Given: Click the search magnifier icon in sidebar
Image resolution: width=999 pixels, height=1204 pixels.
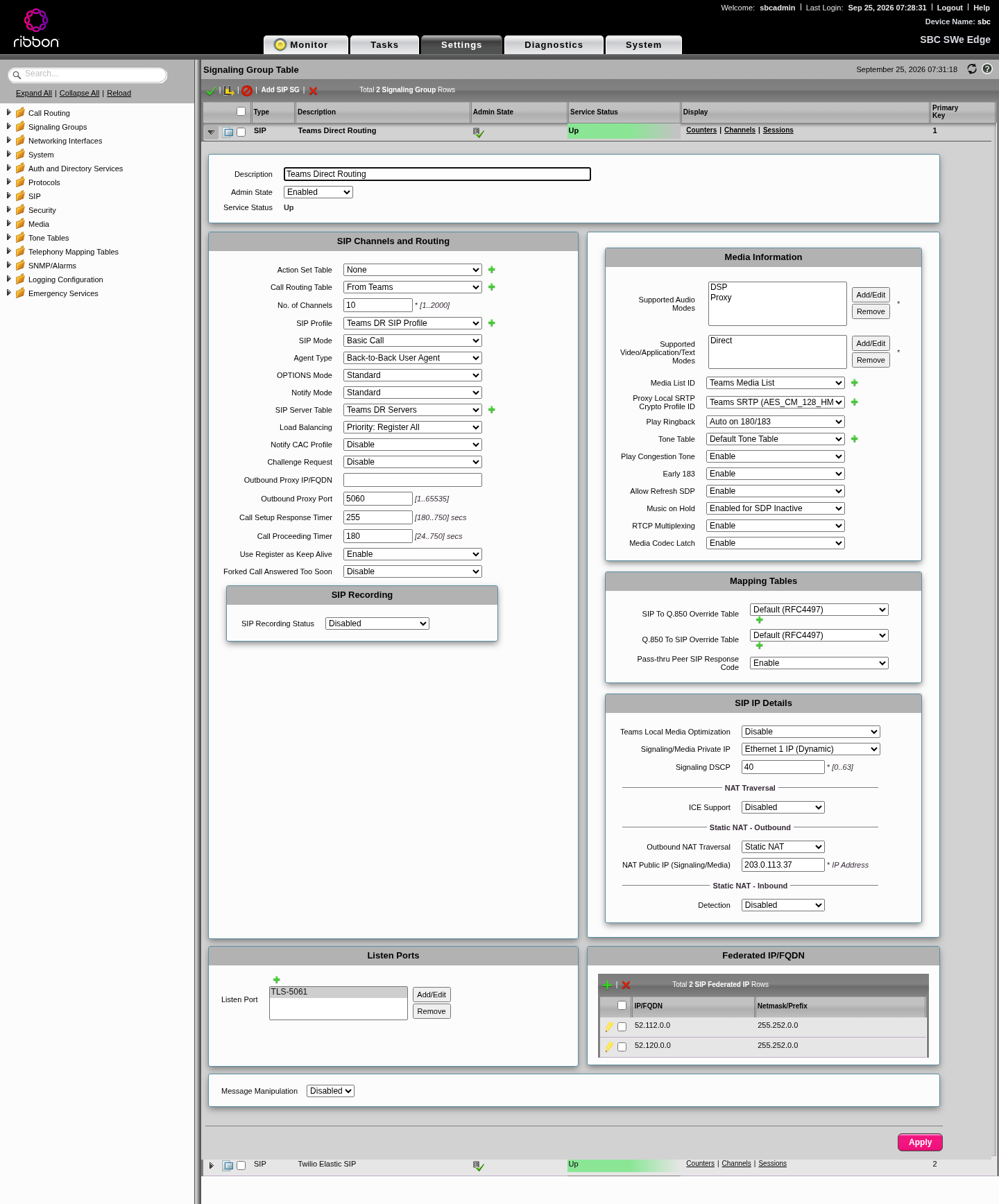Looking at the screenshot, I should (x=17, y=75).
